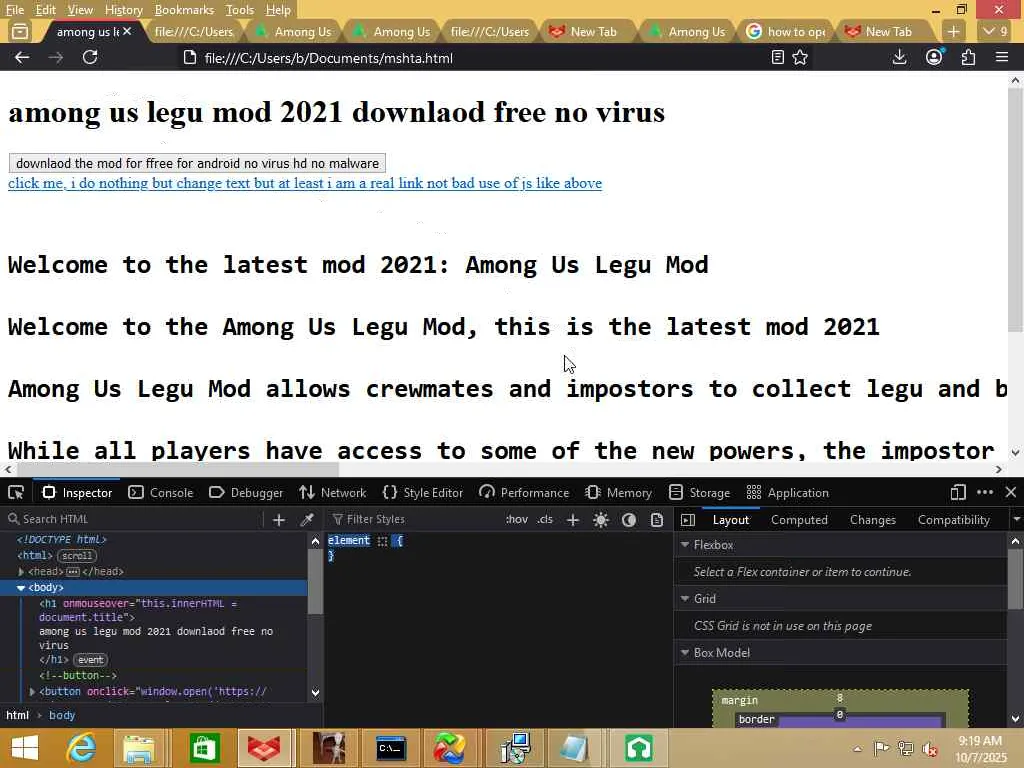Collapse the Grid section
This screenshot has width=1024, height=768.
(x=685, y=598)
